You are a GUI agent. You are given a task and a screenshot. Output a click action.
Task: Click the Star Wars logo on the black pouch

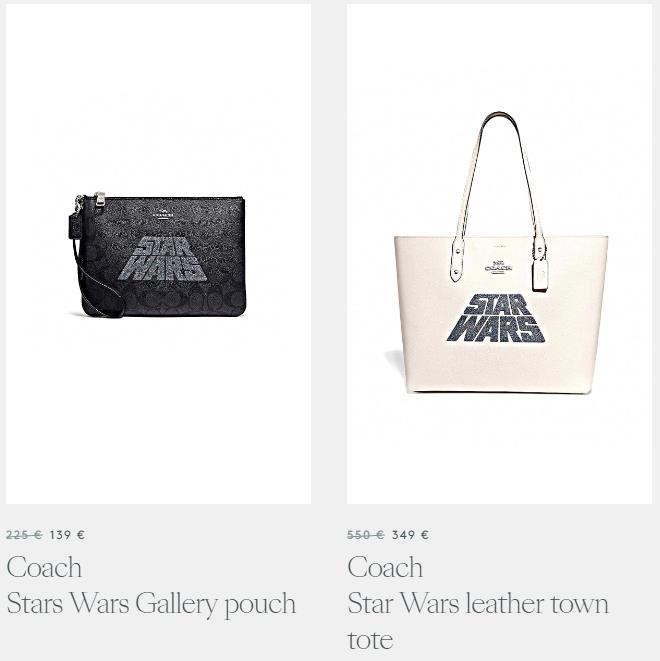tap(162, 259)
